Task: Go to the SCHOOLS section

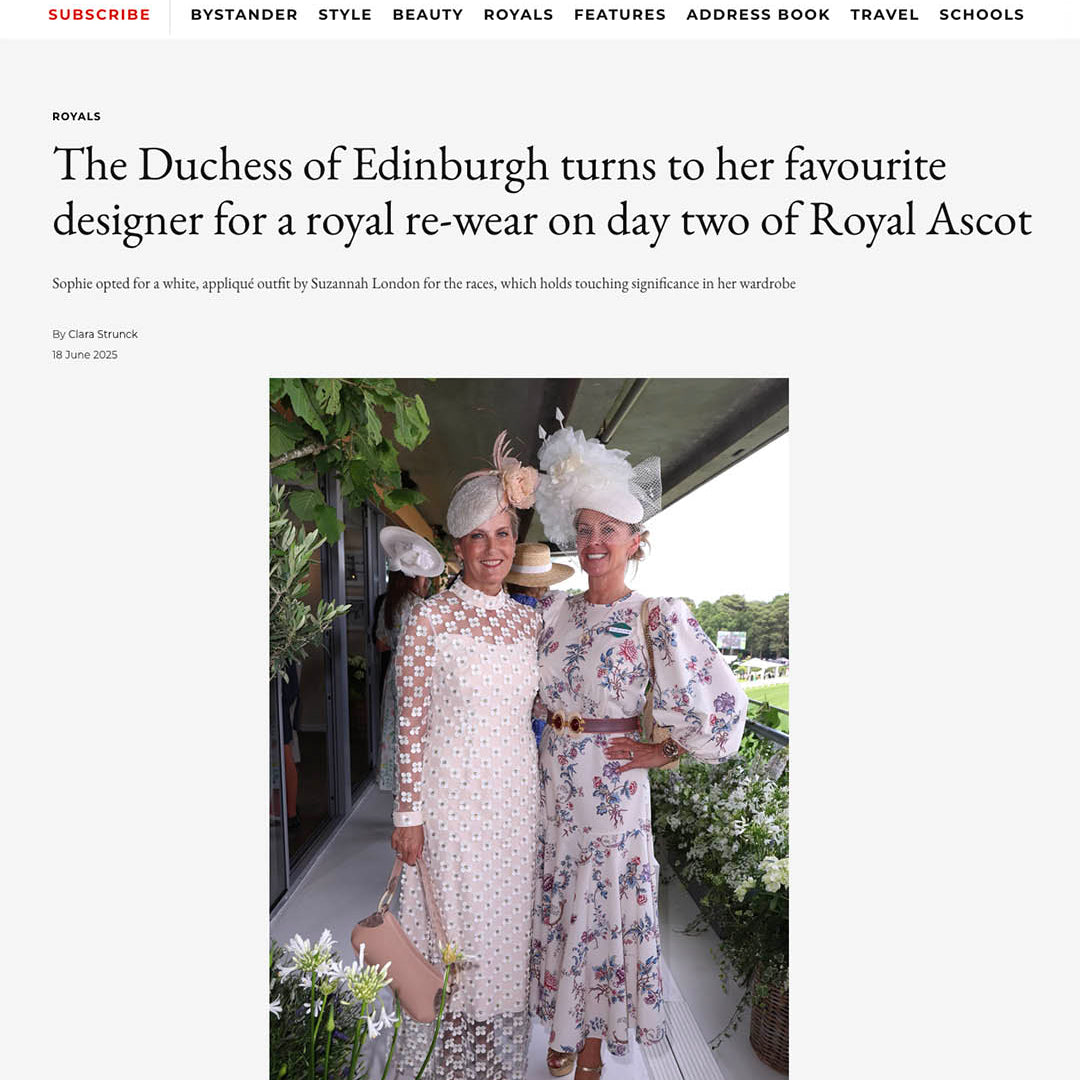Action: click(982, 14)
